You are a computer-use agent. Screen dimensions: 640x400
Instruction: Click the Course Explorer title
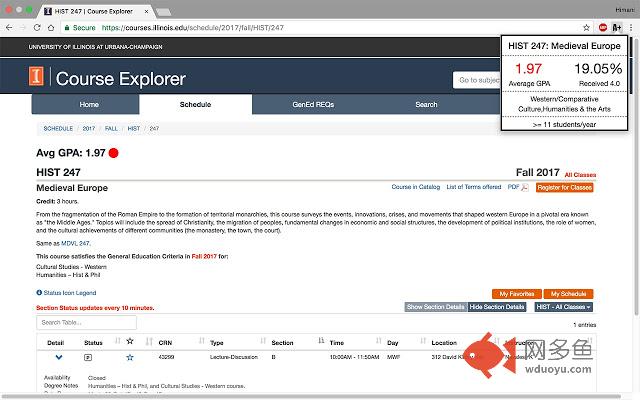[120, 79]
